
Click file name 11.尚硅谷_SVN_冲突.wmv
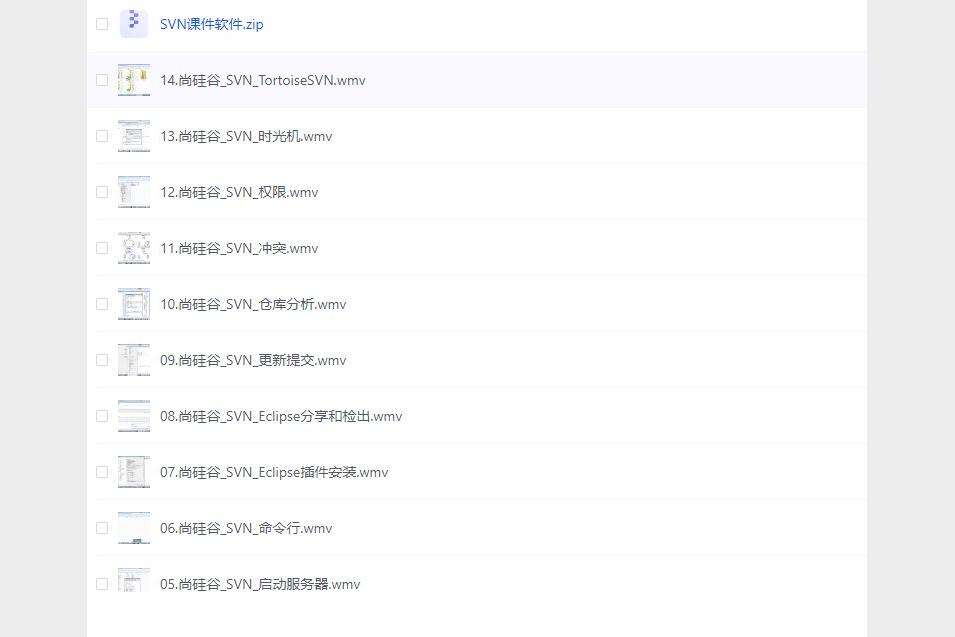pos(239,248)
